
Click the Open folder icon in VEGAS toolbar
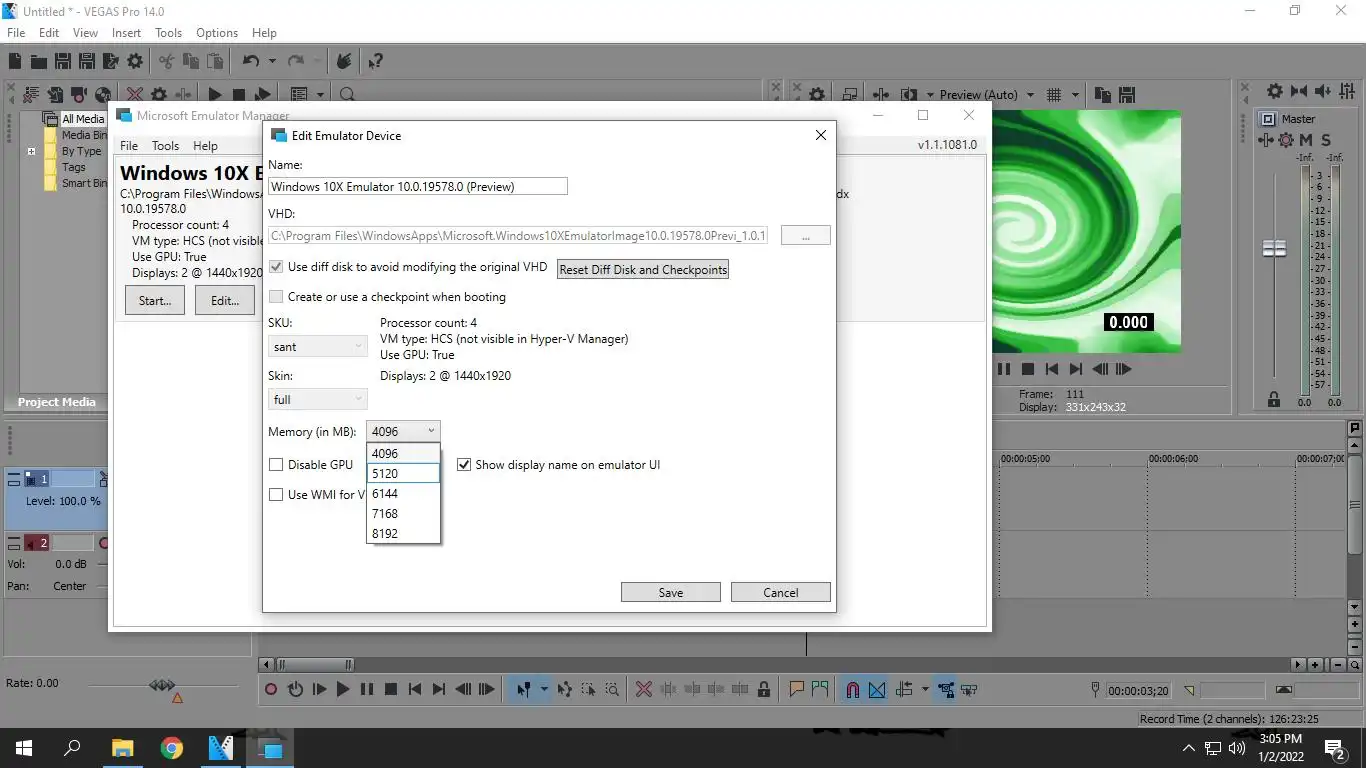(x=39, y=61)
